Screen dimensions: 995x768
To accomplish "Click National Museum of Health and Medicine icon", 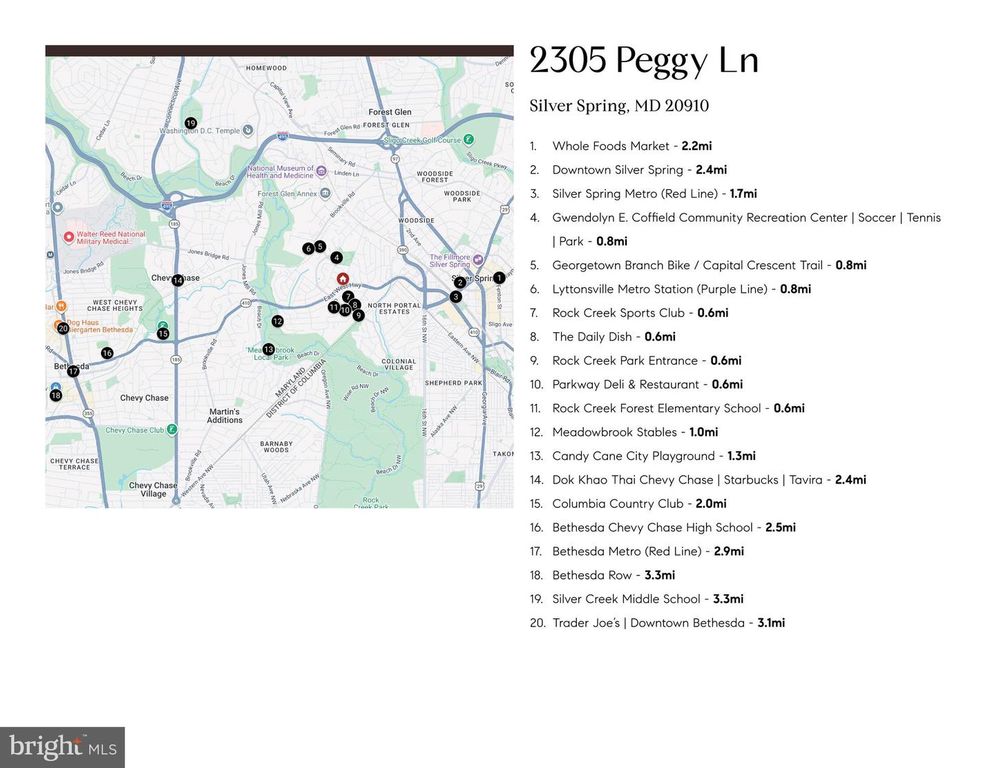I will [x=321, y=171].
